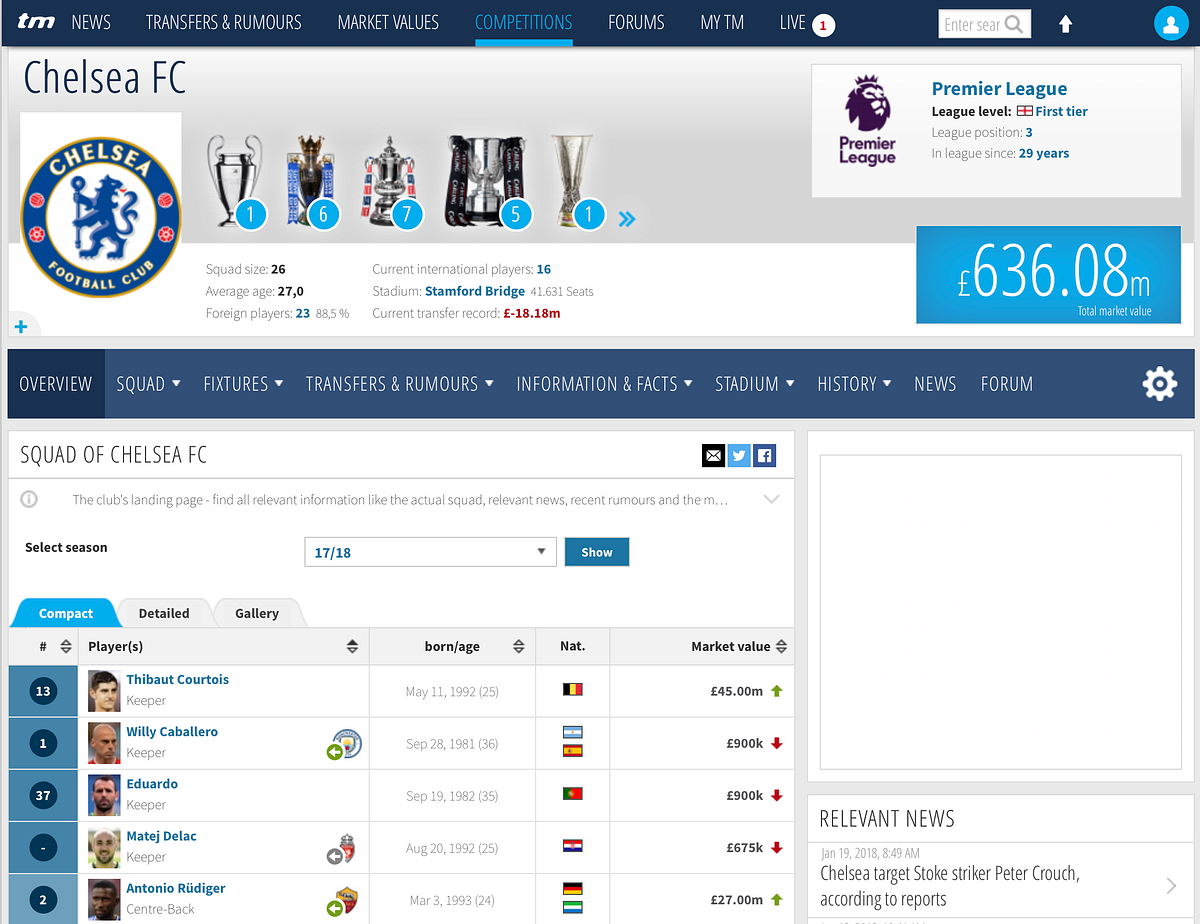The width and height of the screenshot is (1200, 924).
Task: Open the Select season 17/18 dropdown
Action: point(430,552)
